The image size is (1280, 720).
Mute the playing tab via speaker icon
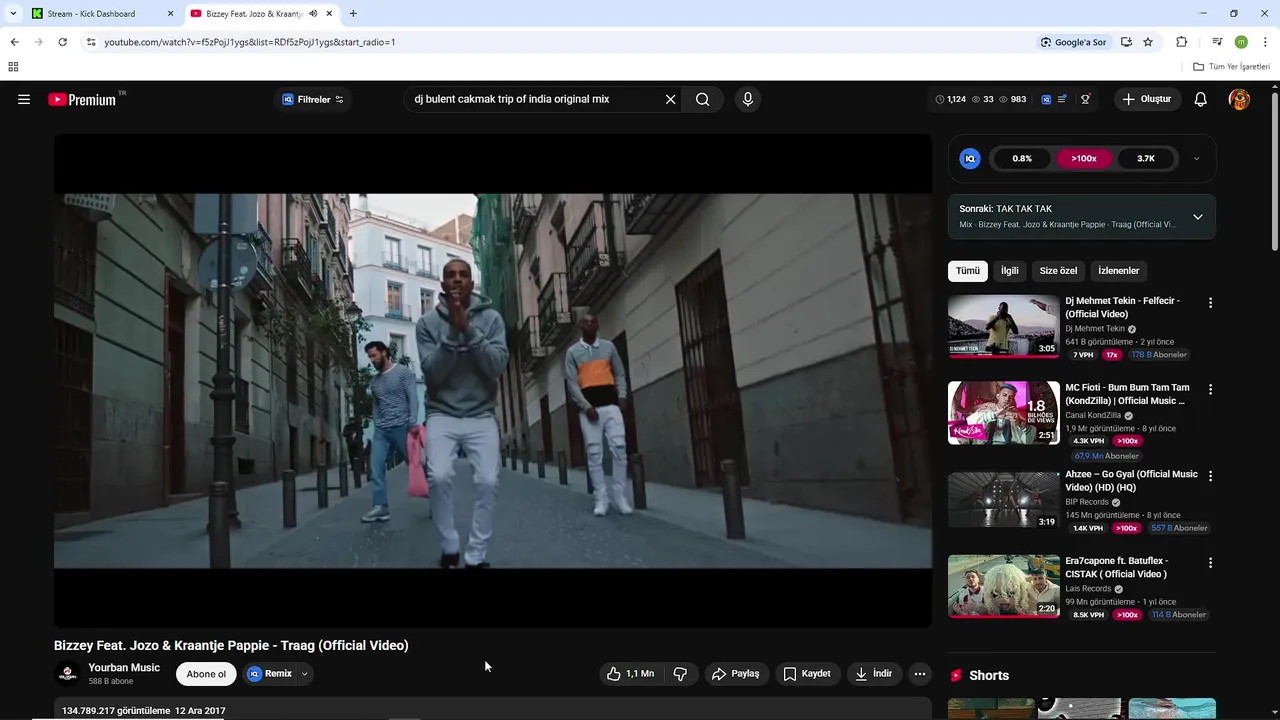314,14
